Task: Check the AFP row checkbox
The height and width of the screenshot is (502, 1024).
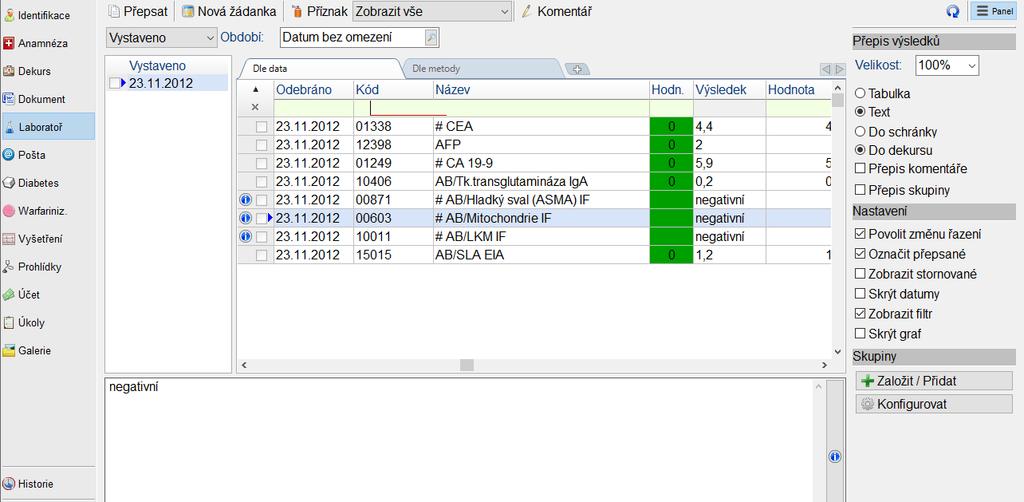Action: pos(261,145)
